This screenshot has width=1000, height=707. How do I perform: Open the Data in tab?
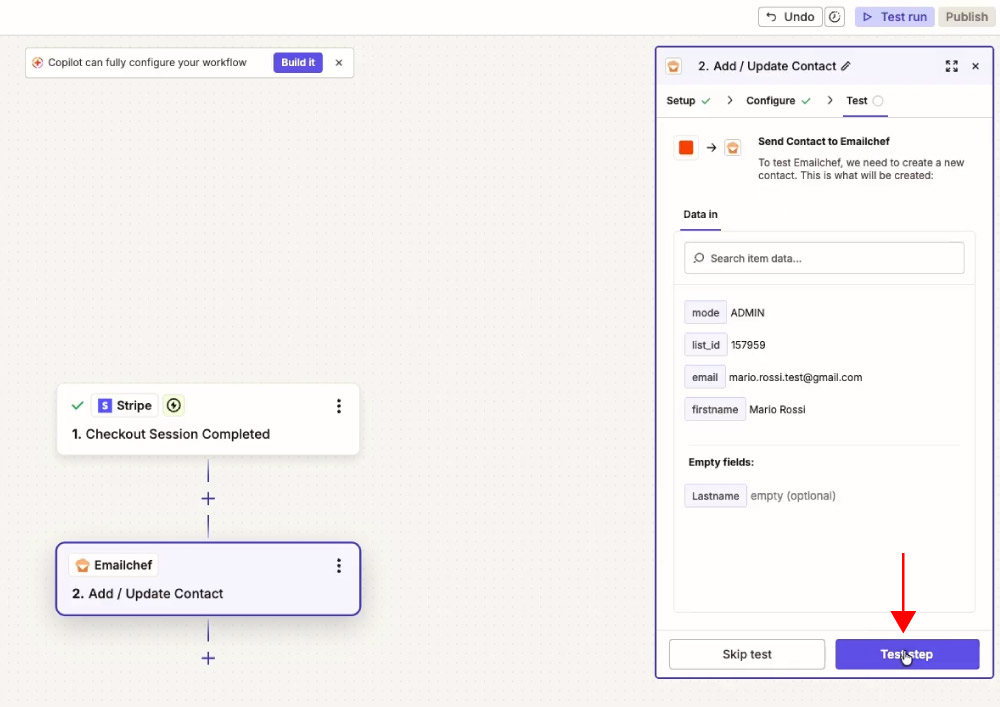click(x=700, y=215)
